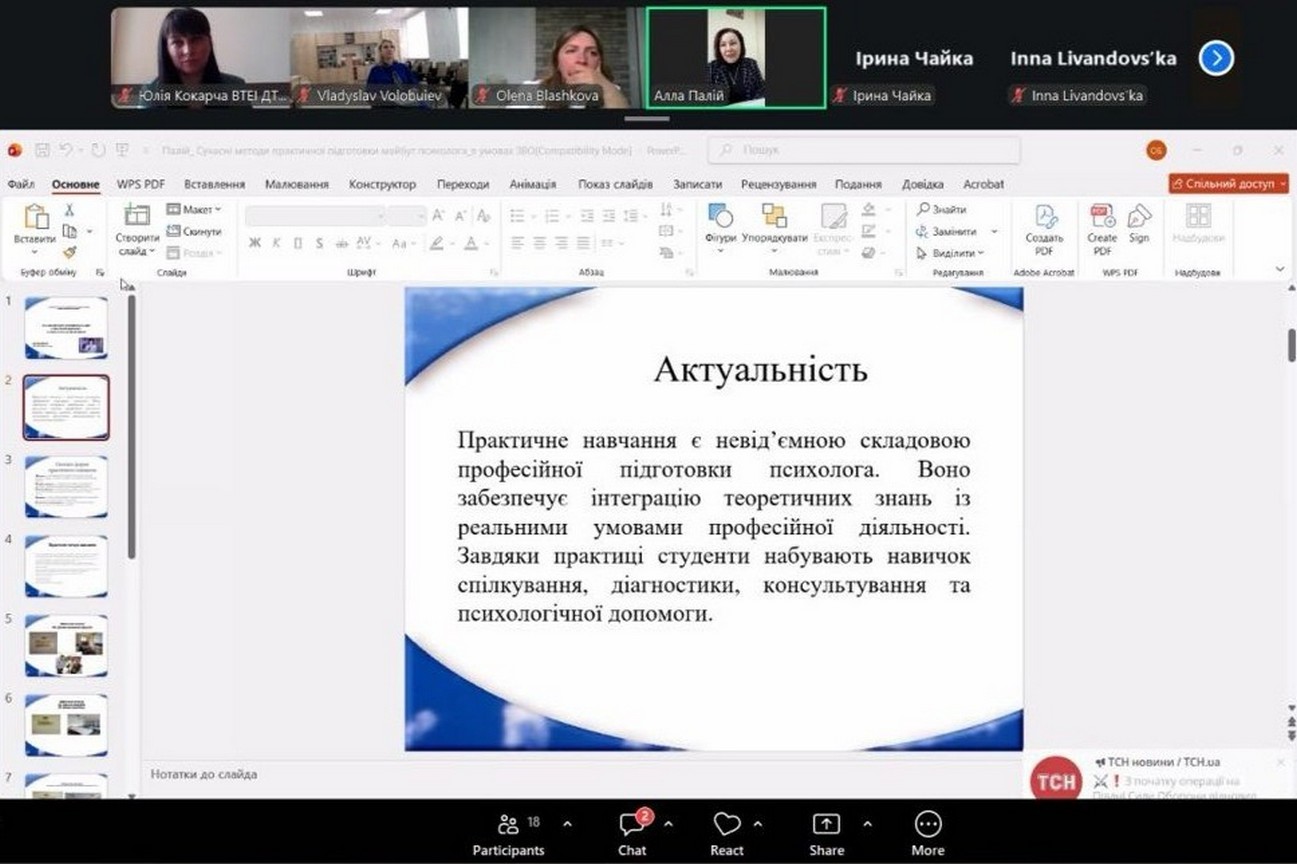Click the Paste (Вставити) clipboard icon
The width and height of the screenshot is (1297, 864).
point(35,218)
